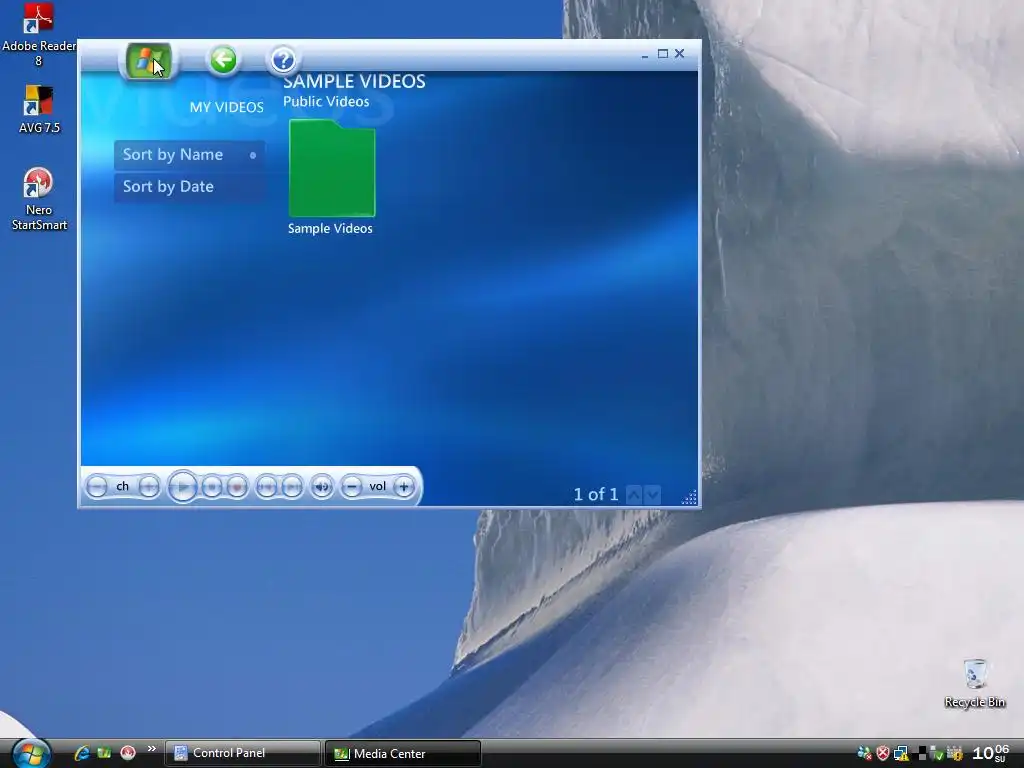
Task: Click the Public Videos subtitle
Action: (x=326, y=101)
